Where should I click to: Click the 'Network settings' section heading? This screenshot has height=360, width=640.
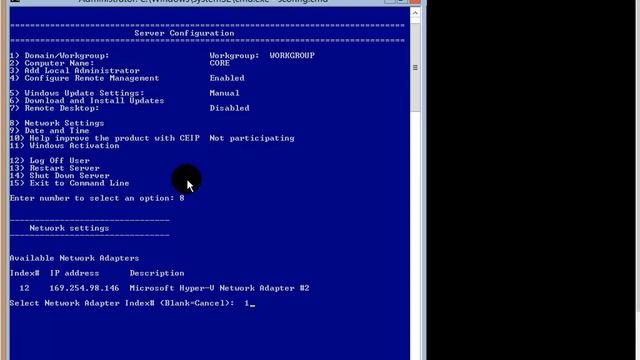(69, 228)
